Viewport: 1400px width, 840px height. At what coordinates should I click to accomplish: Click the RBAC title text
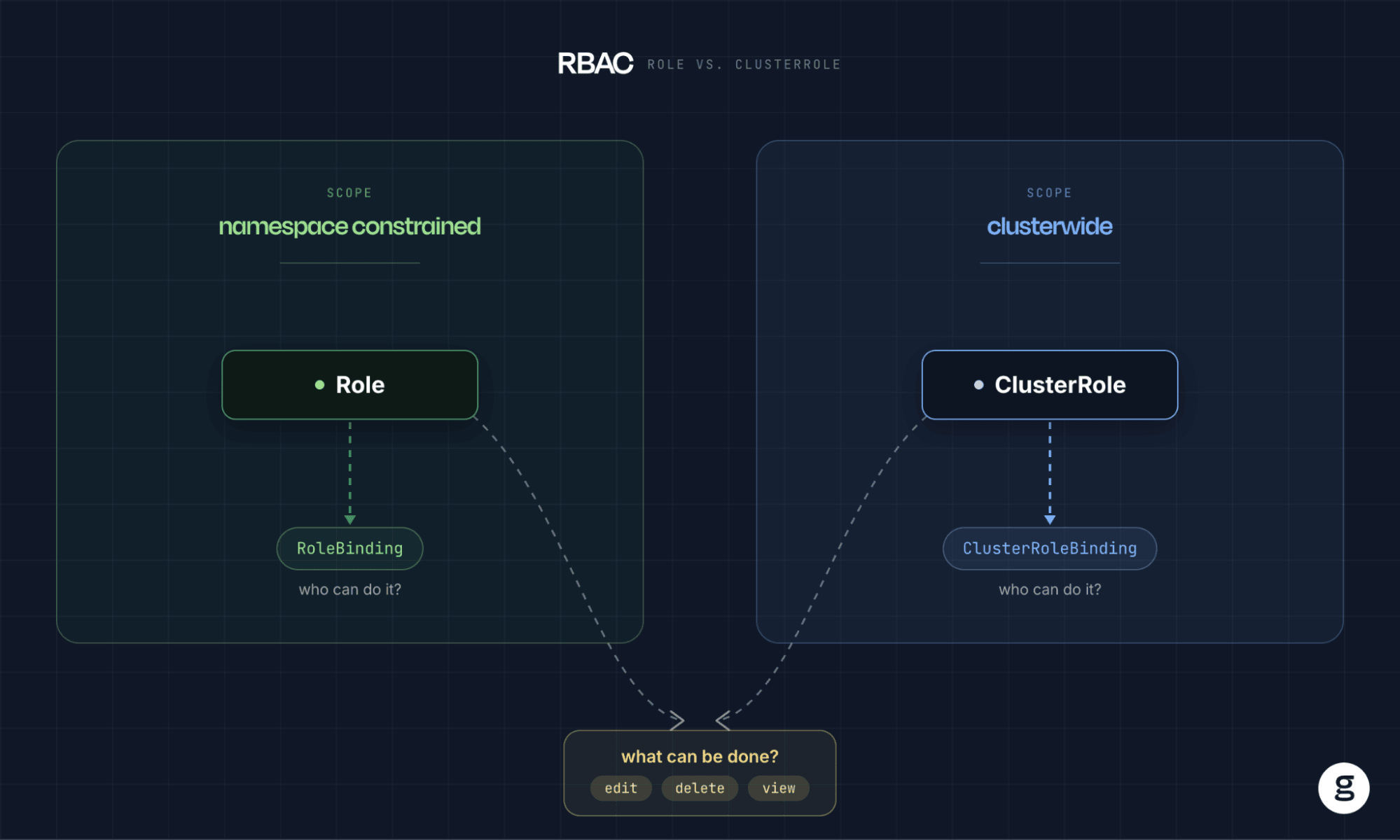(595, 64)
